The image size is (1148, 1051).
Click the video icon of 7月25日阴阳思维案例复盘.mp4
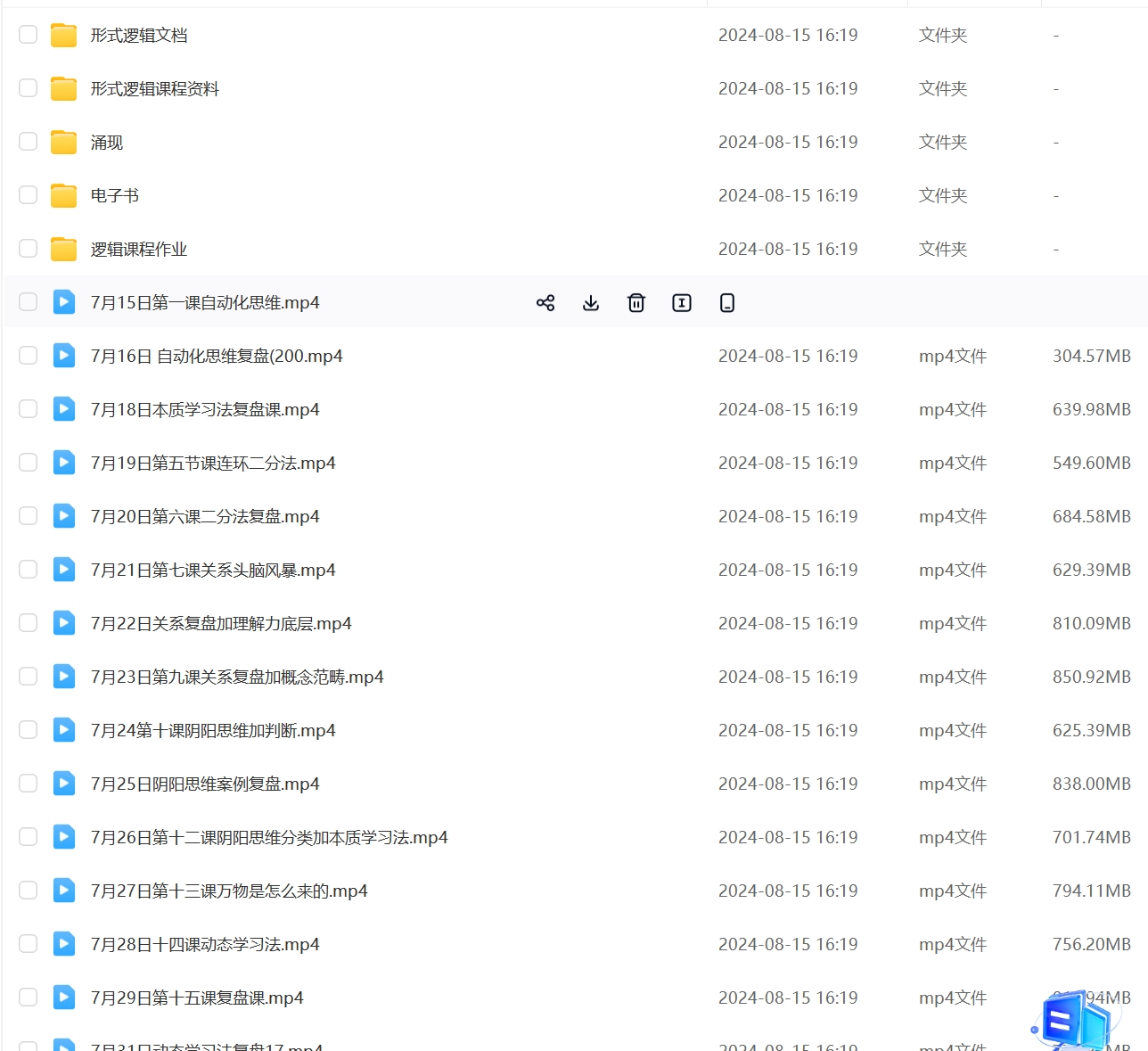[x=63, y=784]
